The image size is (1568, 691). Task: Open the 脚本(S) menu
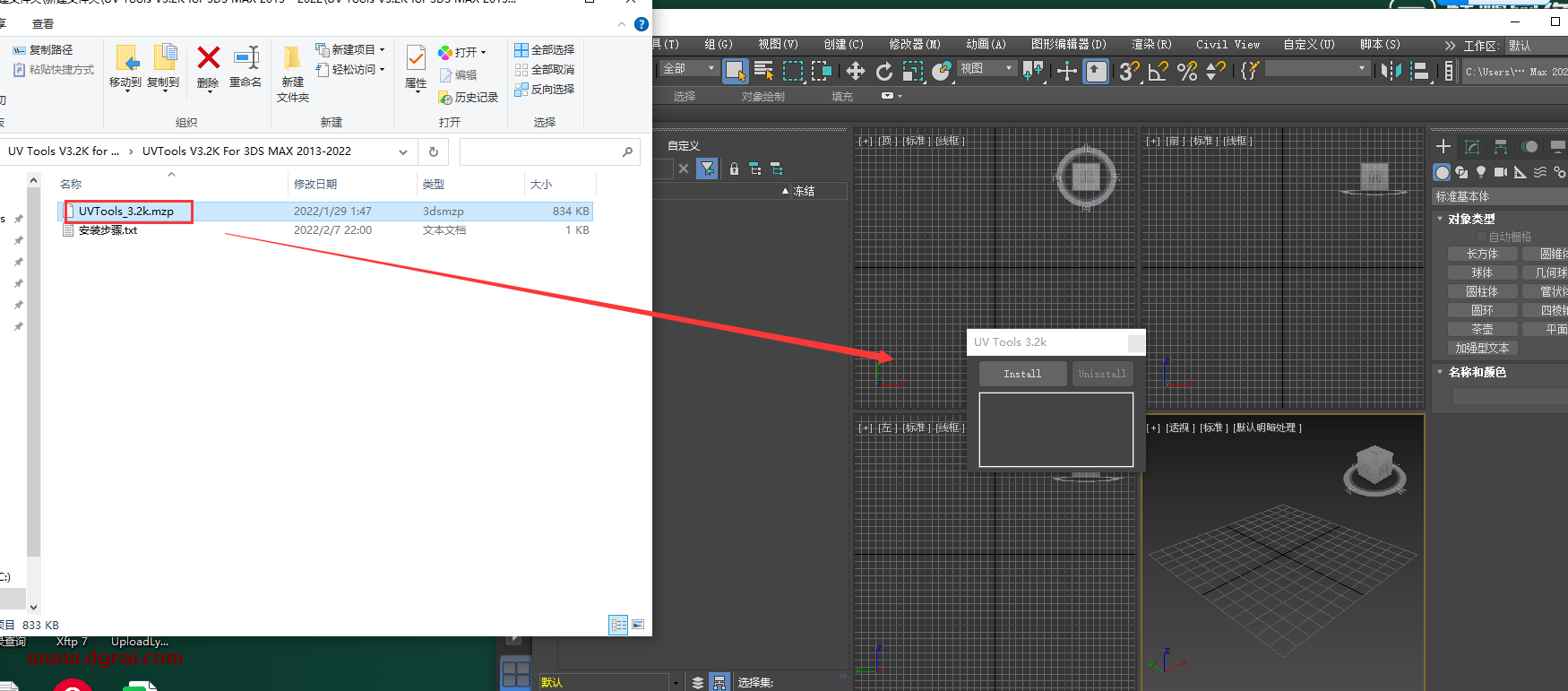click(x=1380, y=44)
